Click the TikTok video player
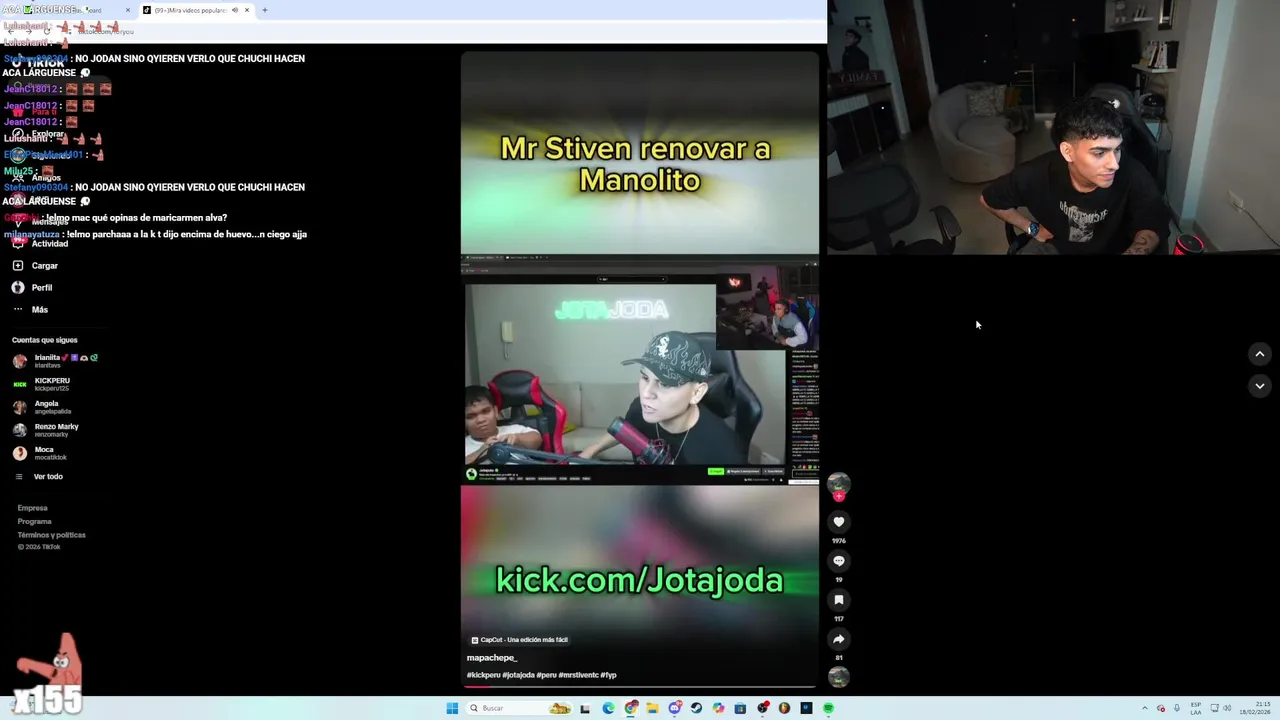Viewport: 1280px width, 720px height. [640, 370]
